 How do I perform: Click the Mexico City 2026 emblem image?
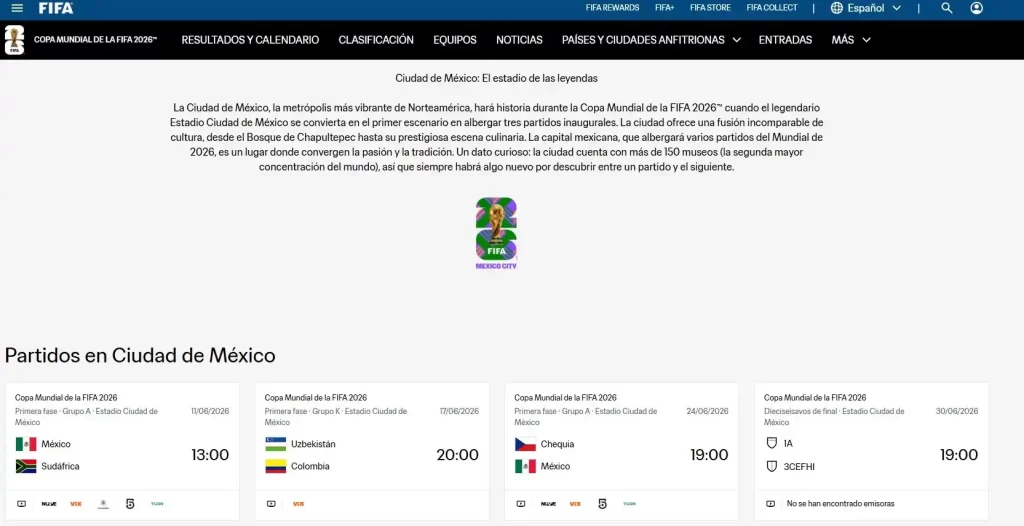(x=496, y=233)
